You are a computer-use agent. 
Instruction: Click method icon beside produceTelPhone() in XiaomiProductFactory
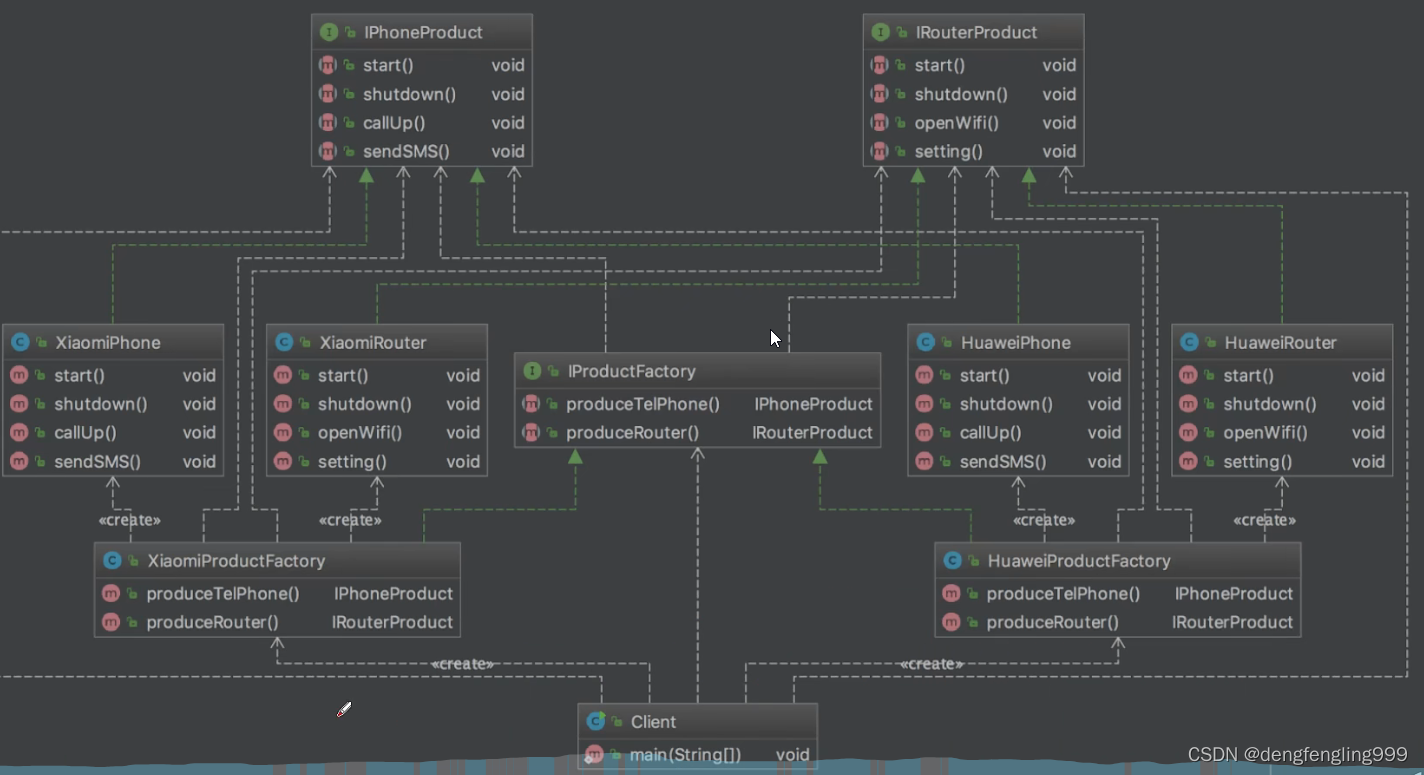click(x=111, y=594)
